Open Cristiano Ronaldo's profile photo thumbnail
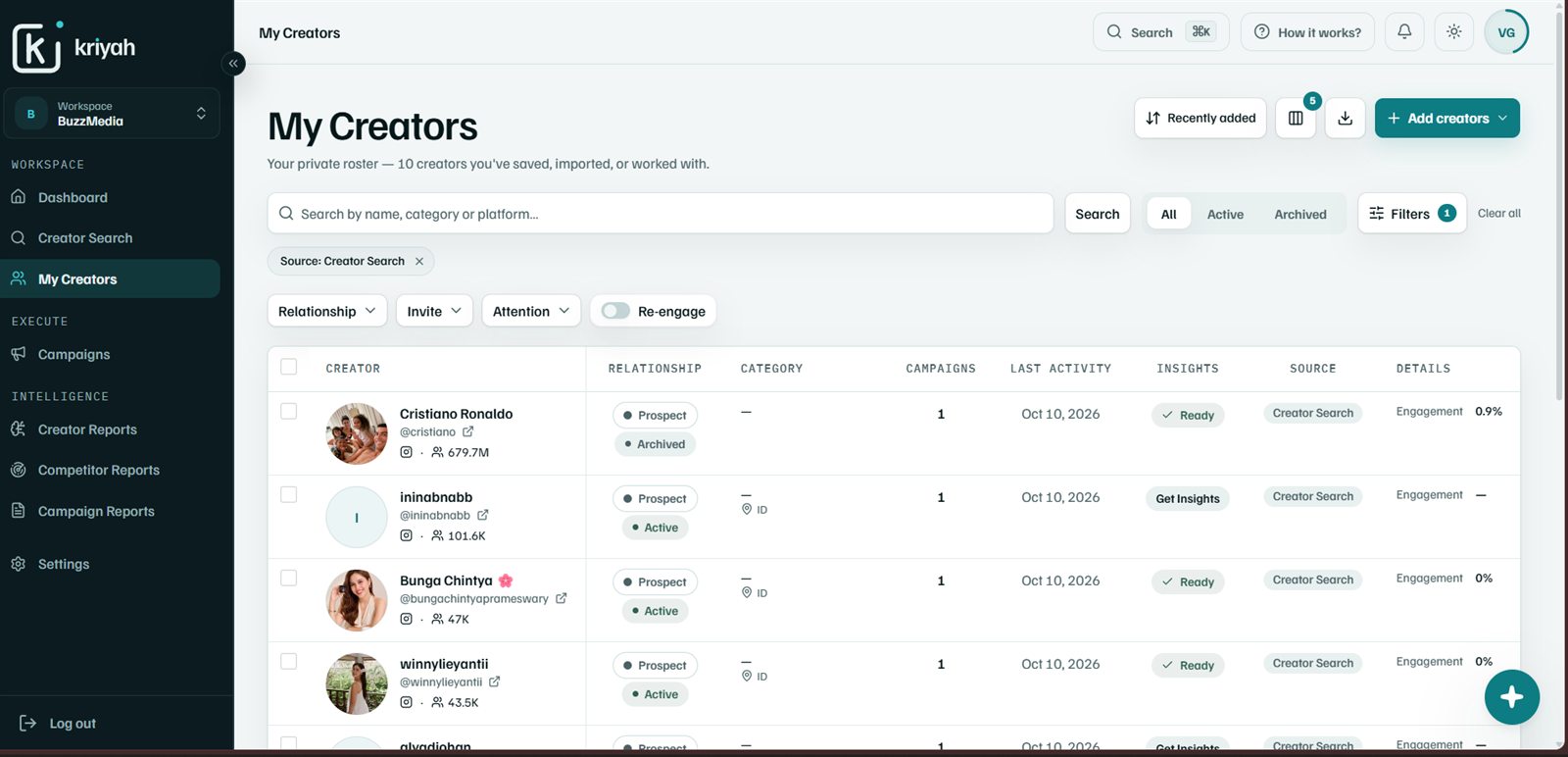1568x757 pixels. [357, 433]
